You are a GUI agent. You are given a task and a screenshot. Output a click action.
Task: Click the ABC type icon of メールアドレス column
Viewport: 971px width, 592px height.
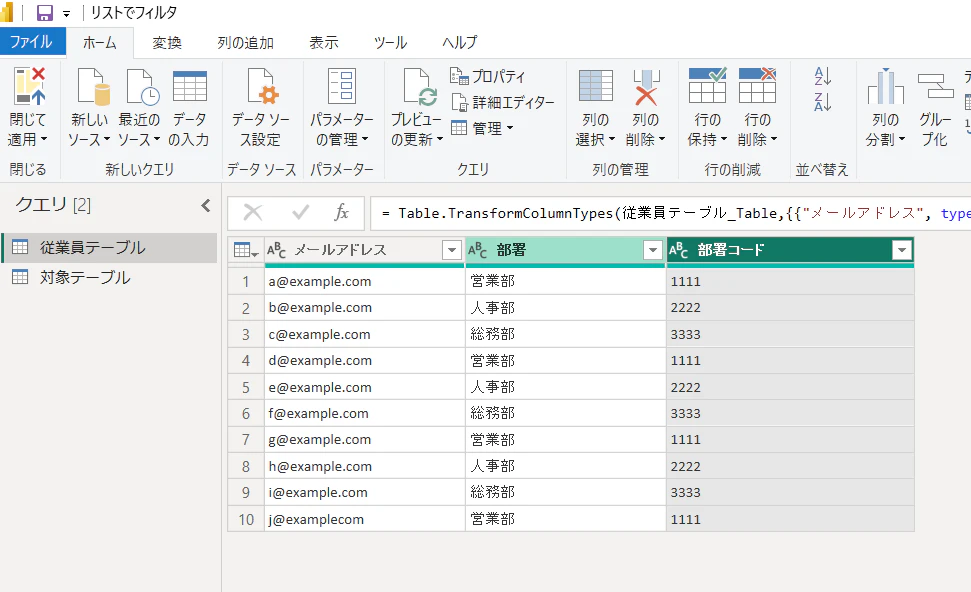[x=276, y=250]
